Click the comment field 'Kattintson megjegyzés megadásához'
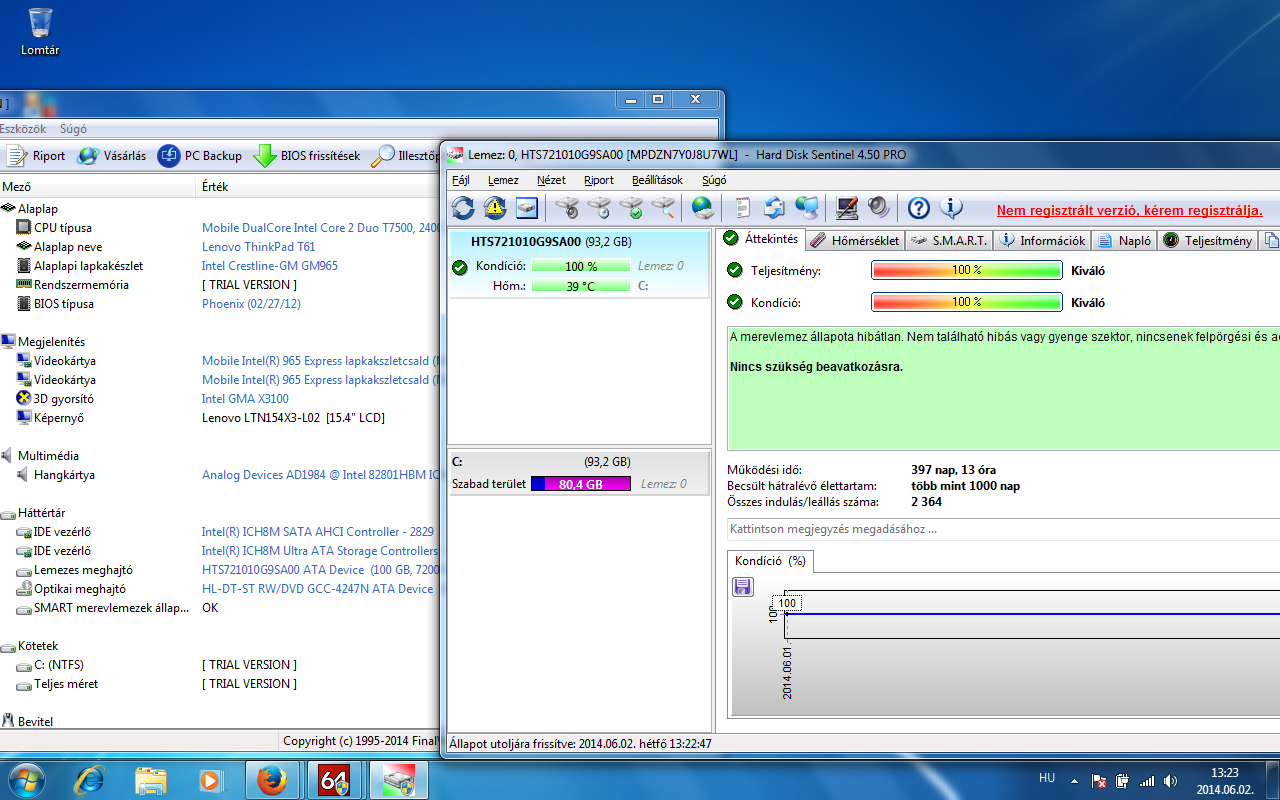The height and width of the screenshot is (800, 1280). point(1003,529)
